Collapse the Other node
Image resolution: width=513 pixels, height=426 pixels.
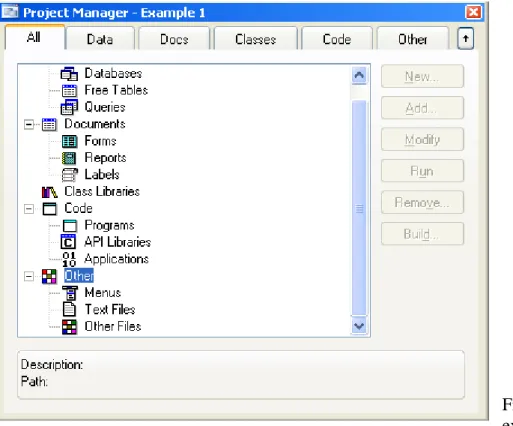[x=29, y=276]
